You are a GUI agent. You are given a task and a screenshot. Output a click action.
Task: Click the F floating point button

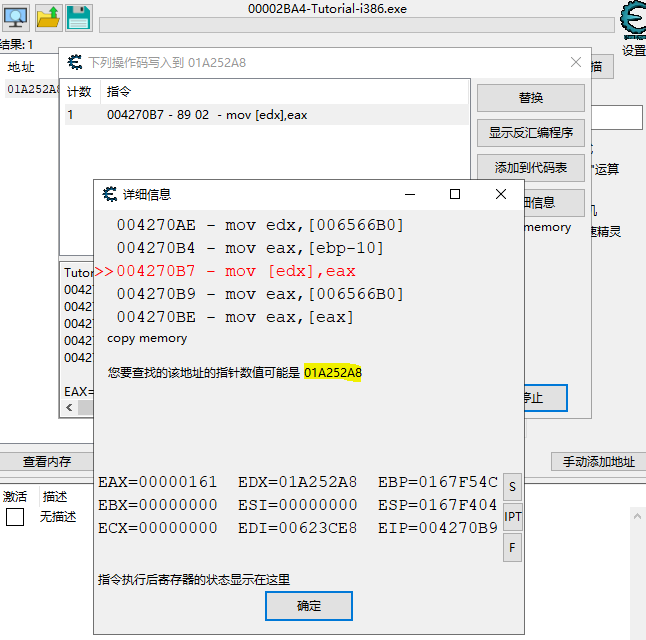point(513,548)
